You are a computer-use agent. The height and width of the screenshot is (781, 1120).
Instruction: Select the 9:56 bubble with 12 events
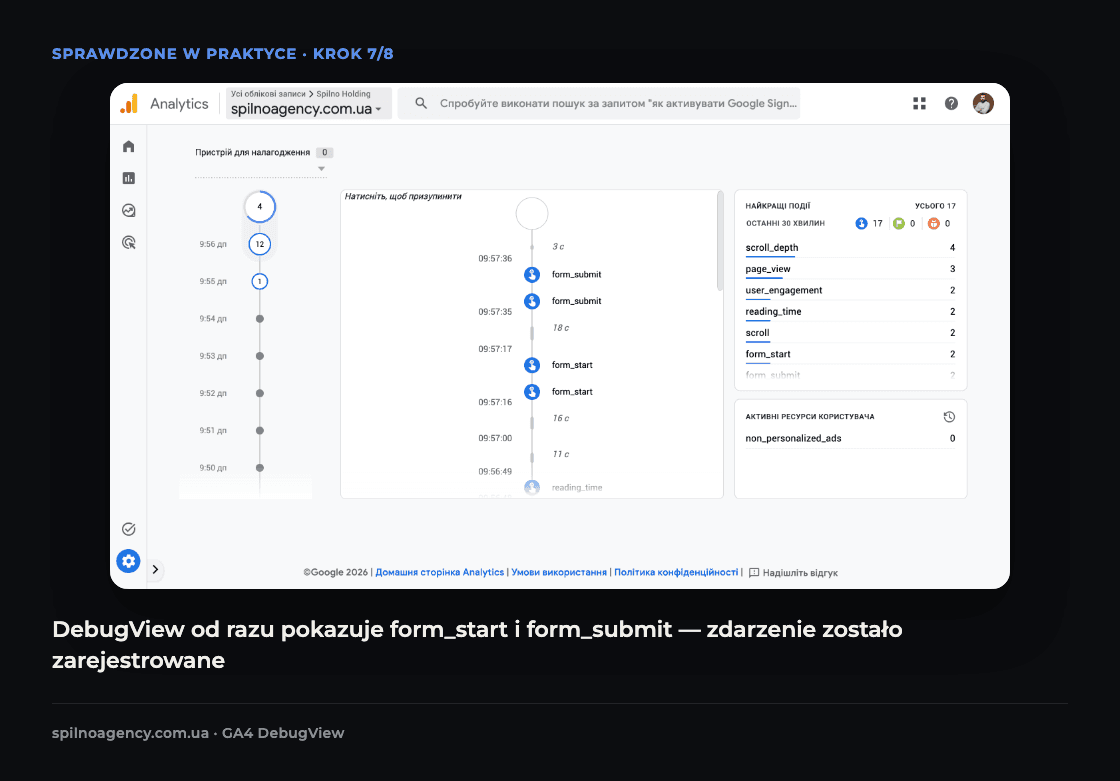(x=259, y=244)
